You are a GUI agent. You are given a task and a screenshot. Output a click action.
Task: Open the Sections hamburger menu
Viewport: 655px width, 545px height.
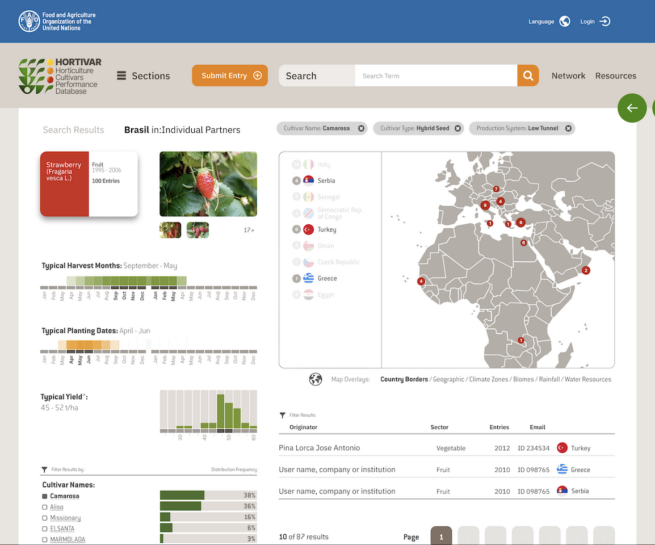(121, 76)
